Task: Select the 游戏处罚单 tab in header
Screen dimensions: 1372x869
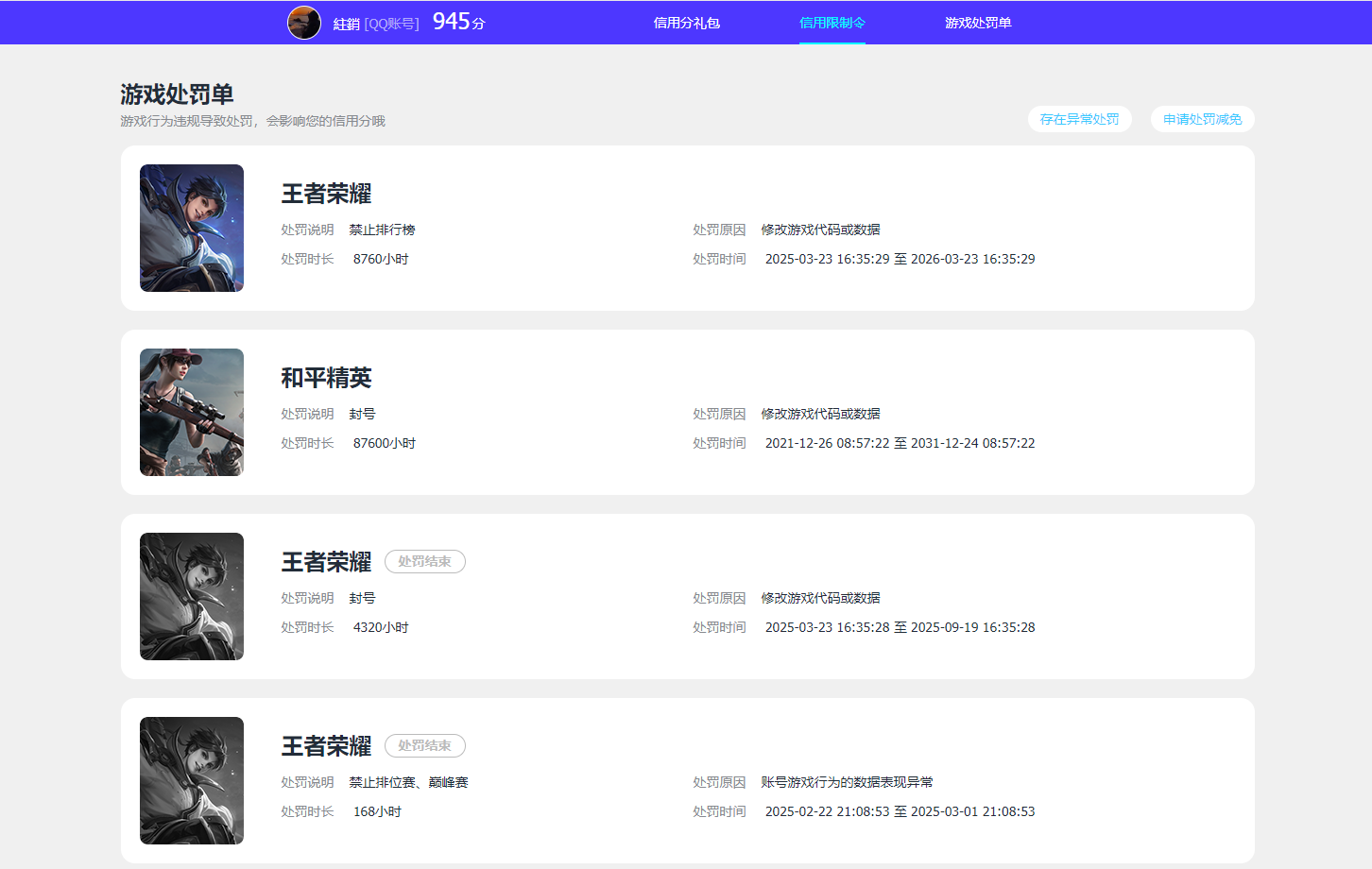Action: pos(977,23)
